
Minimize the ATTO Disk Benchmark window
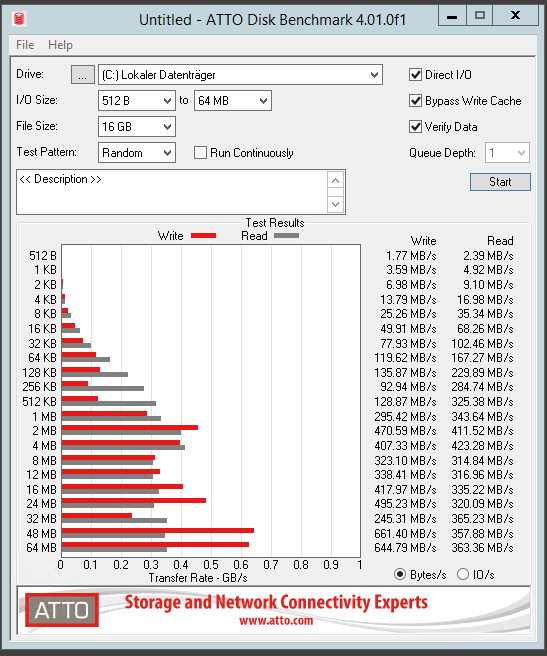(452, 16)
